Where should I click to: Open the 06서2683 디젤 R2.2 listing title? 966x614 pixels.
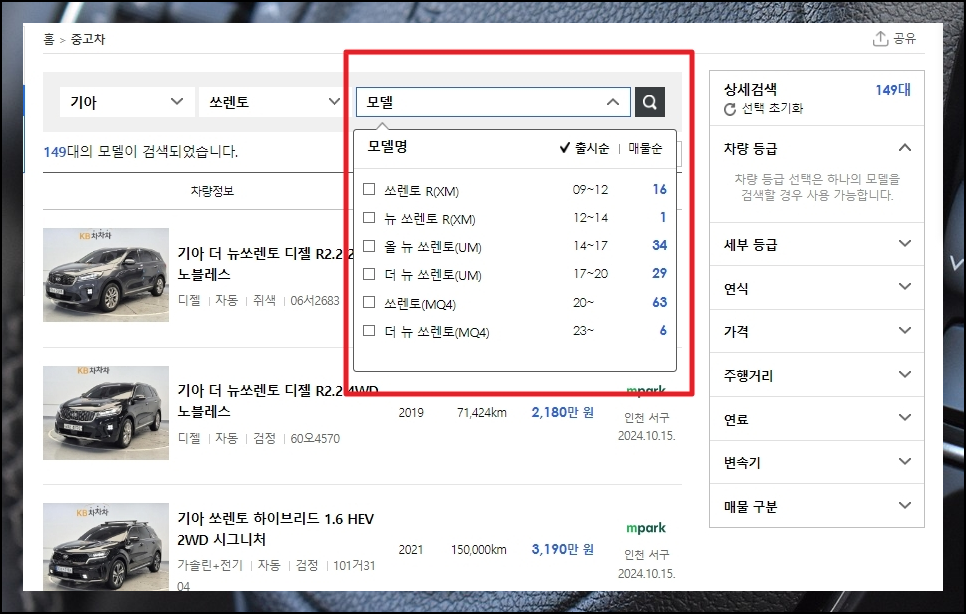[266, 263]
